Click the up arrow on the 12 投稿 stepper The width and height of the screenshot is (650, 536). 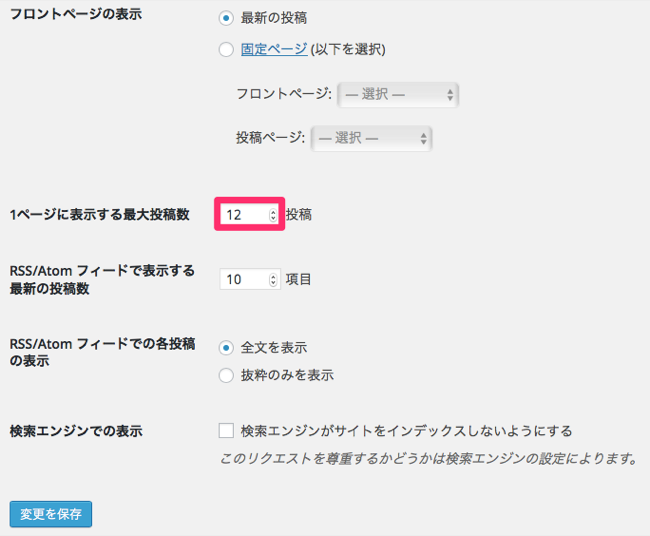(273, 211)
